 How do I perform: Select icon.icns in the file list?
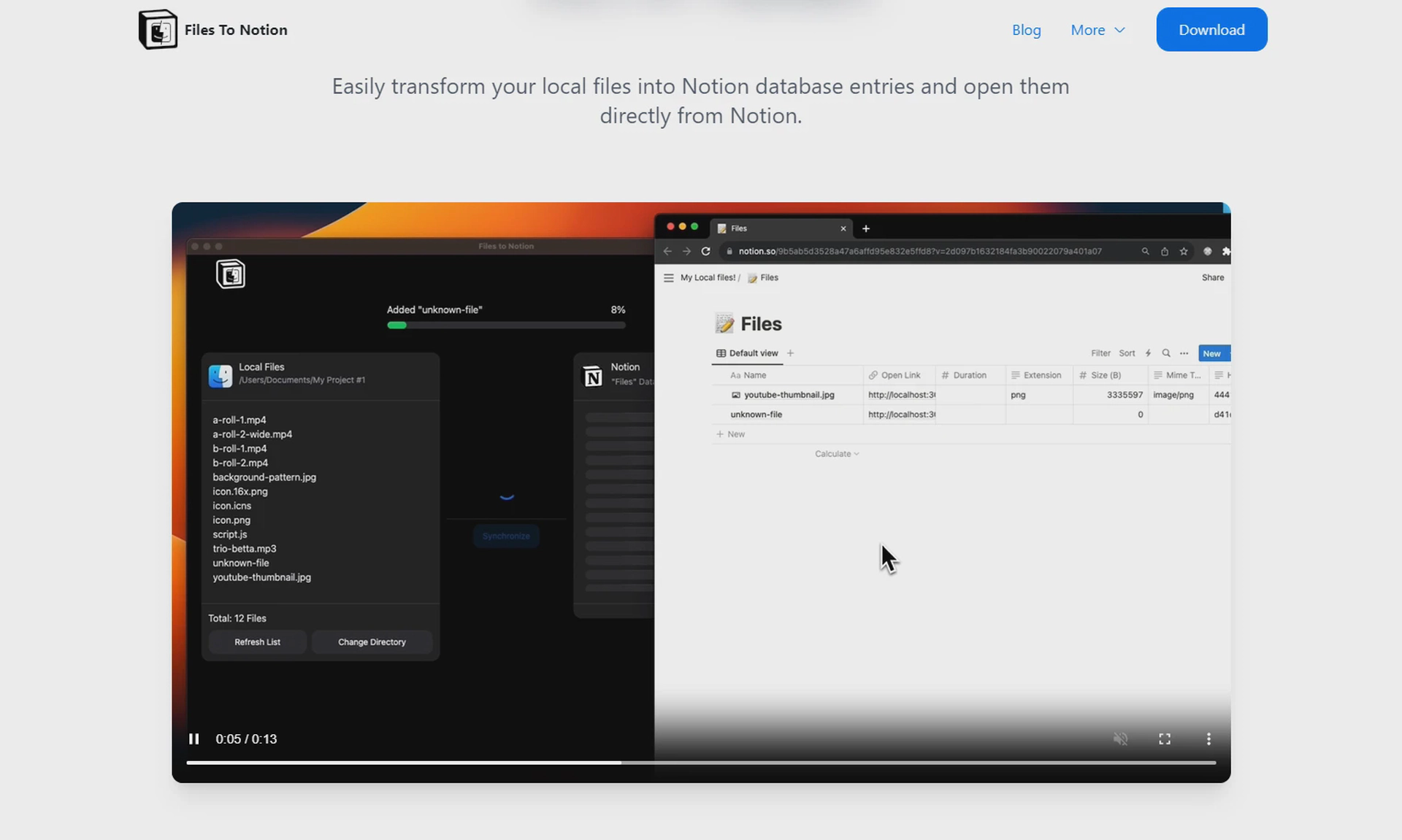(231, 506)
